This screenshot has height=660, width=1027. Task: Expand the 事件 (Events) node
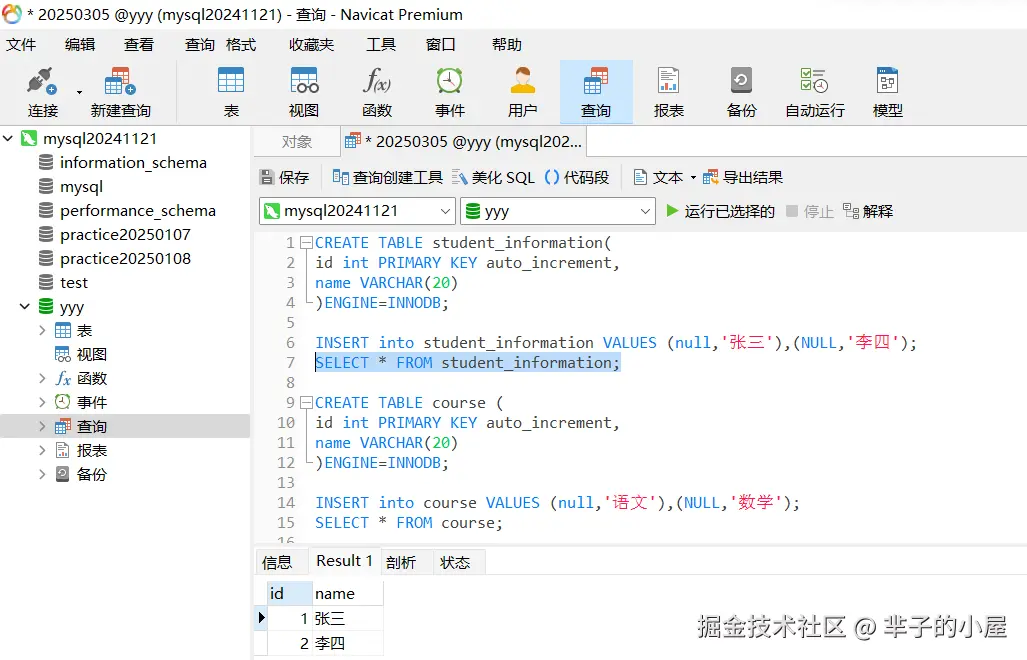pos(42,403)
